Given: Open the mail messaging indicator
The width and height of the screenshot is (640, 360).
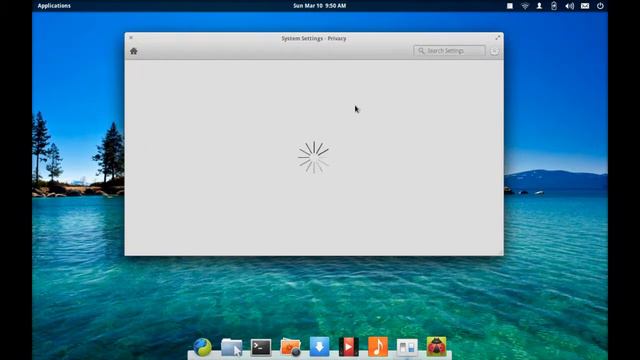Looking at the screenshot, I should click(x=585, y=6).
